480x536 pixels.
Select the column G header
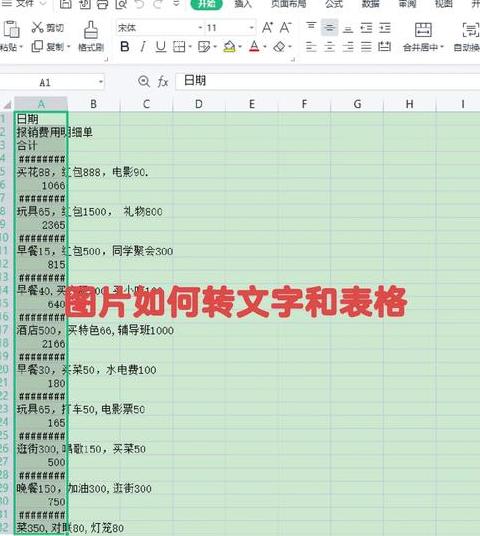point(357,104)
